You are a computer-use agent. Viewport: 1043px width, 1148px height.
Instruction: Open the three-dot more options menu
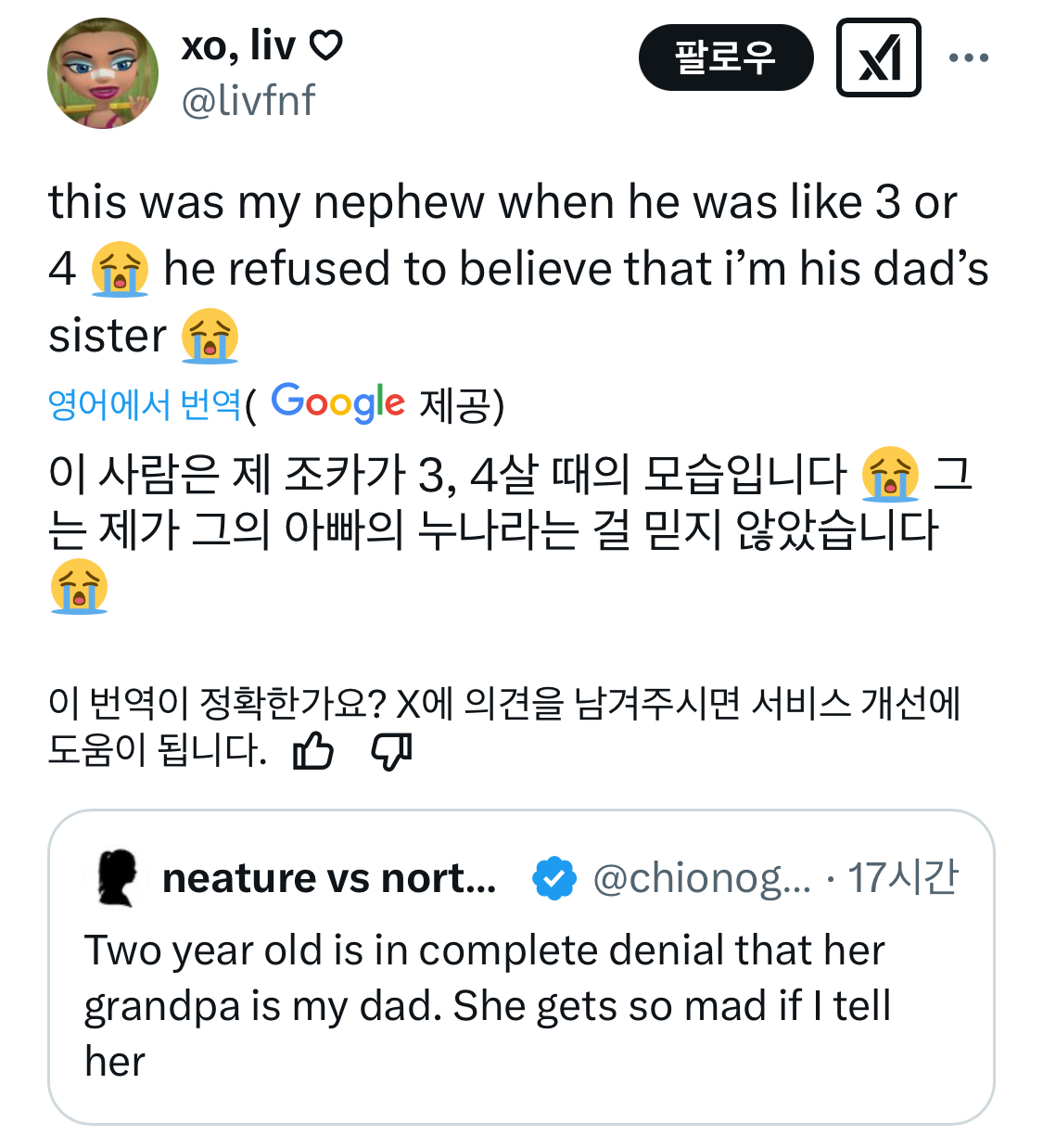coord(969,57)
